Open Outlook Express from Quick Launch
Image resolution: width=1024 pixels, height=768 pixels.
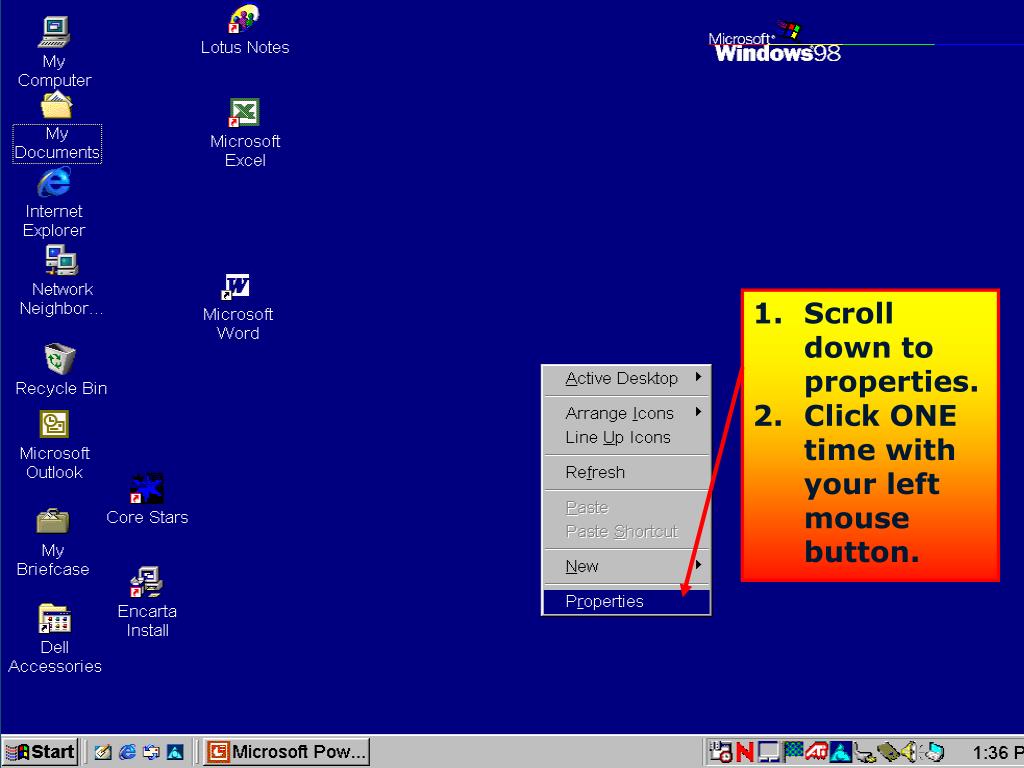point(151,752)
